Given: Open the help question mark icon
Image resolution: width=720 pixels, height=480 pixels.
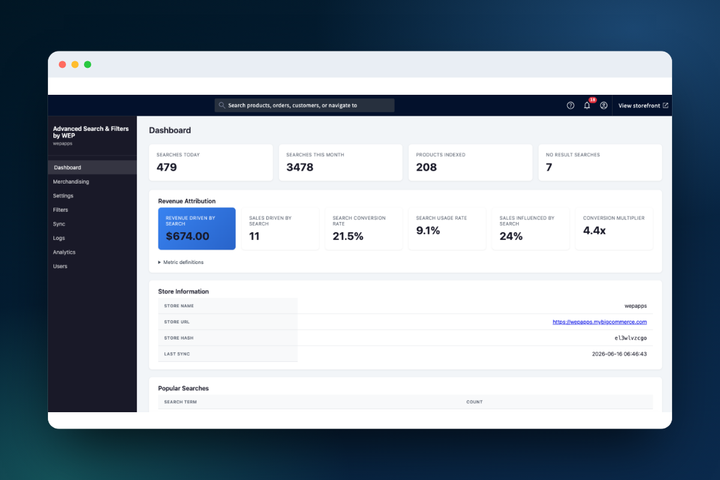Looking at the screenshot, I should (x=570, y=106).
